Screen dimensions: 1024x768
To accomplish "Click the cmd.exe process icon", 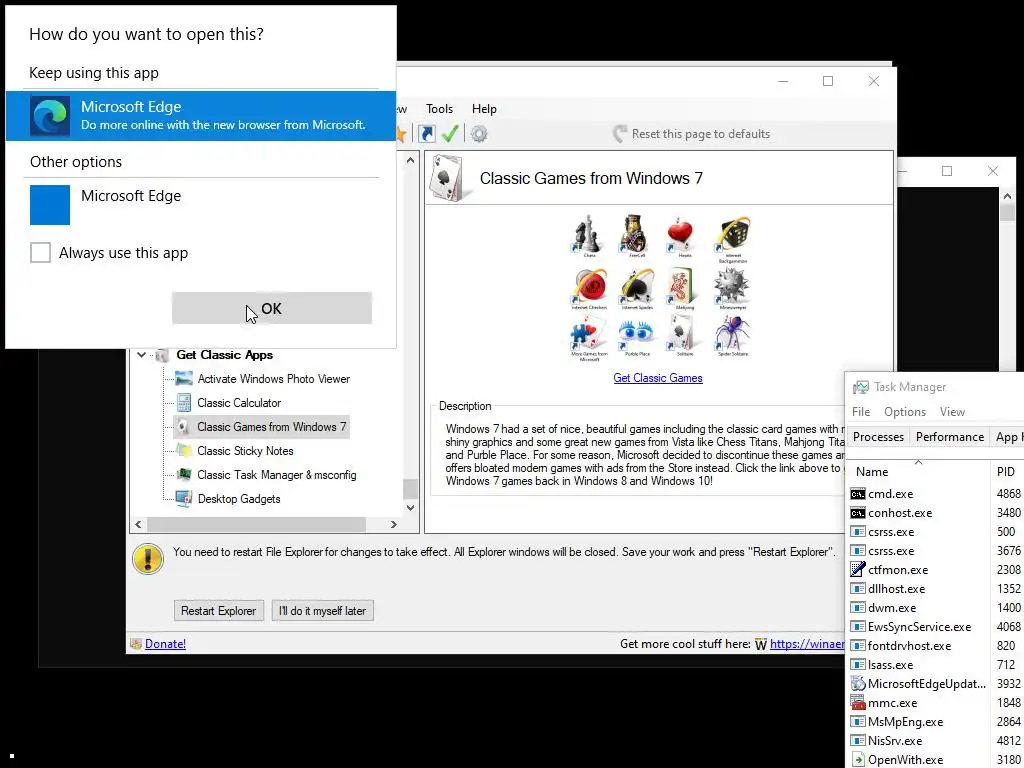I will tap(857, 494).
